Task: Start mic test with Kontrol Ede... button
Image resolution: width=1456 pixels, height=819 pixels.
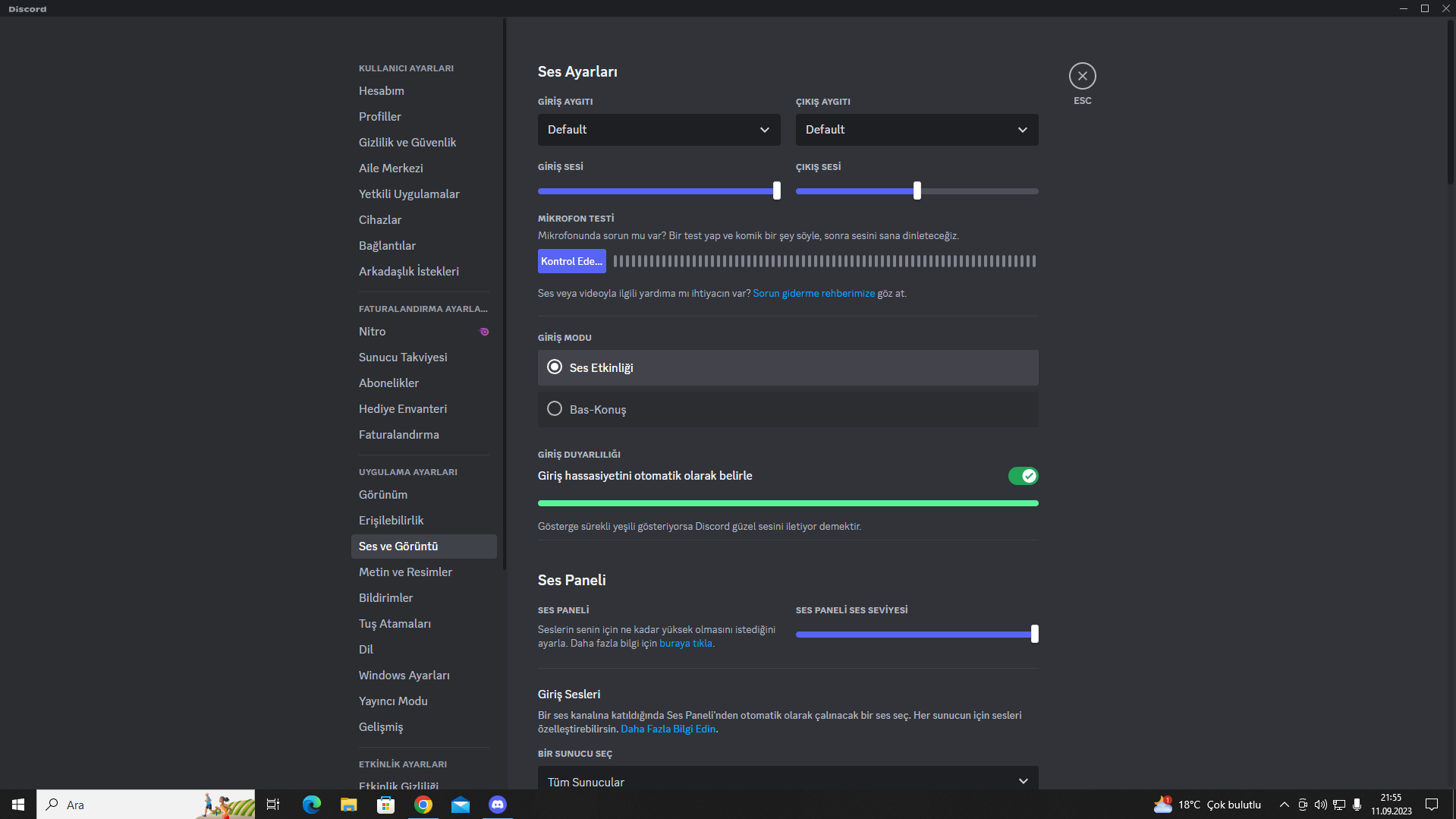Action: tap(571, 261)
